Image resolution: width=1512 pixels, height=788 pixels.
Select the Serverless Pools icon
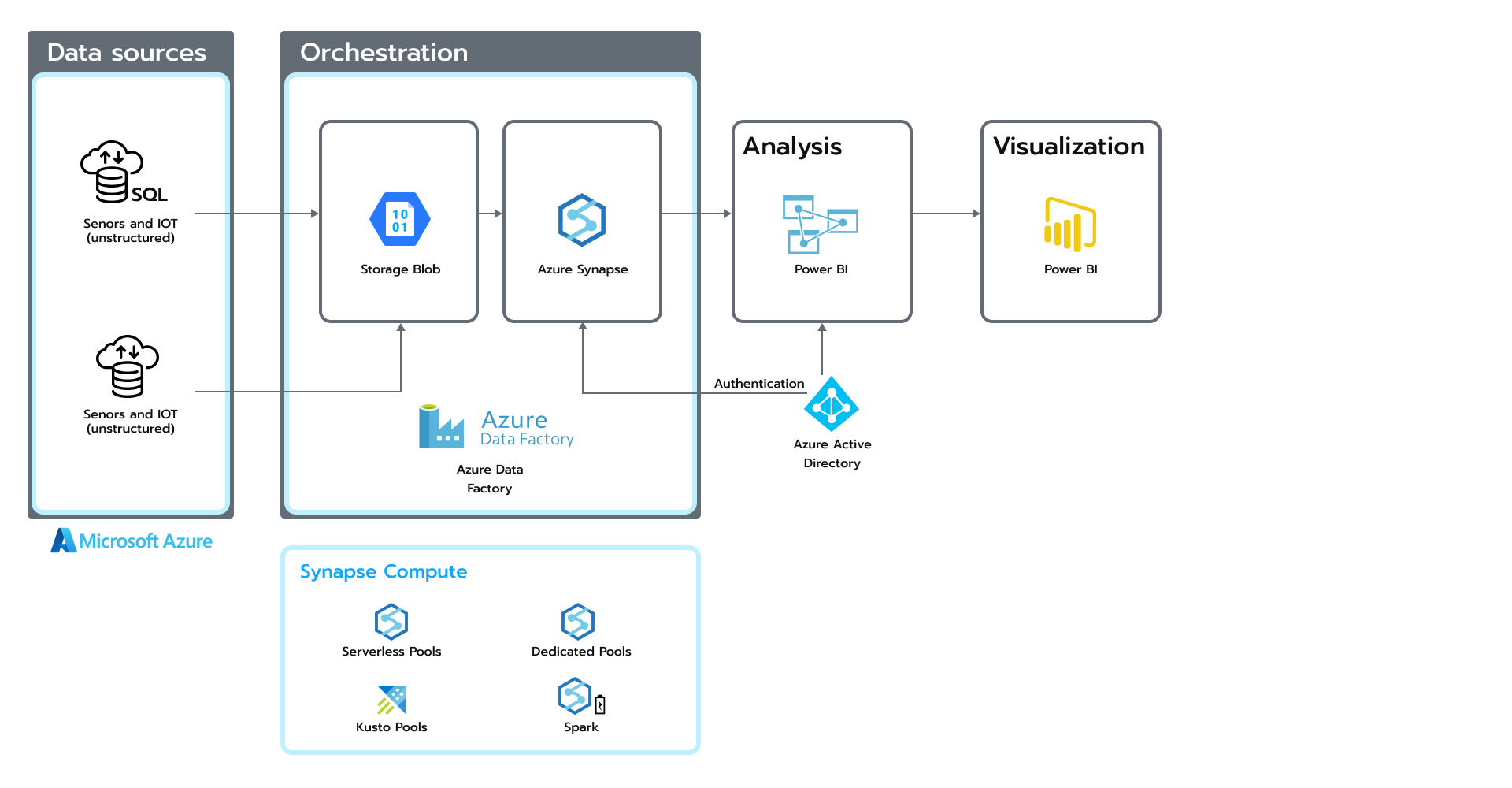point(391,622)
